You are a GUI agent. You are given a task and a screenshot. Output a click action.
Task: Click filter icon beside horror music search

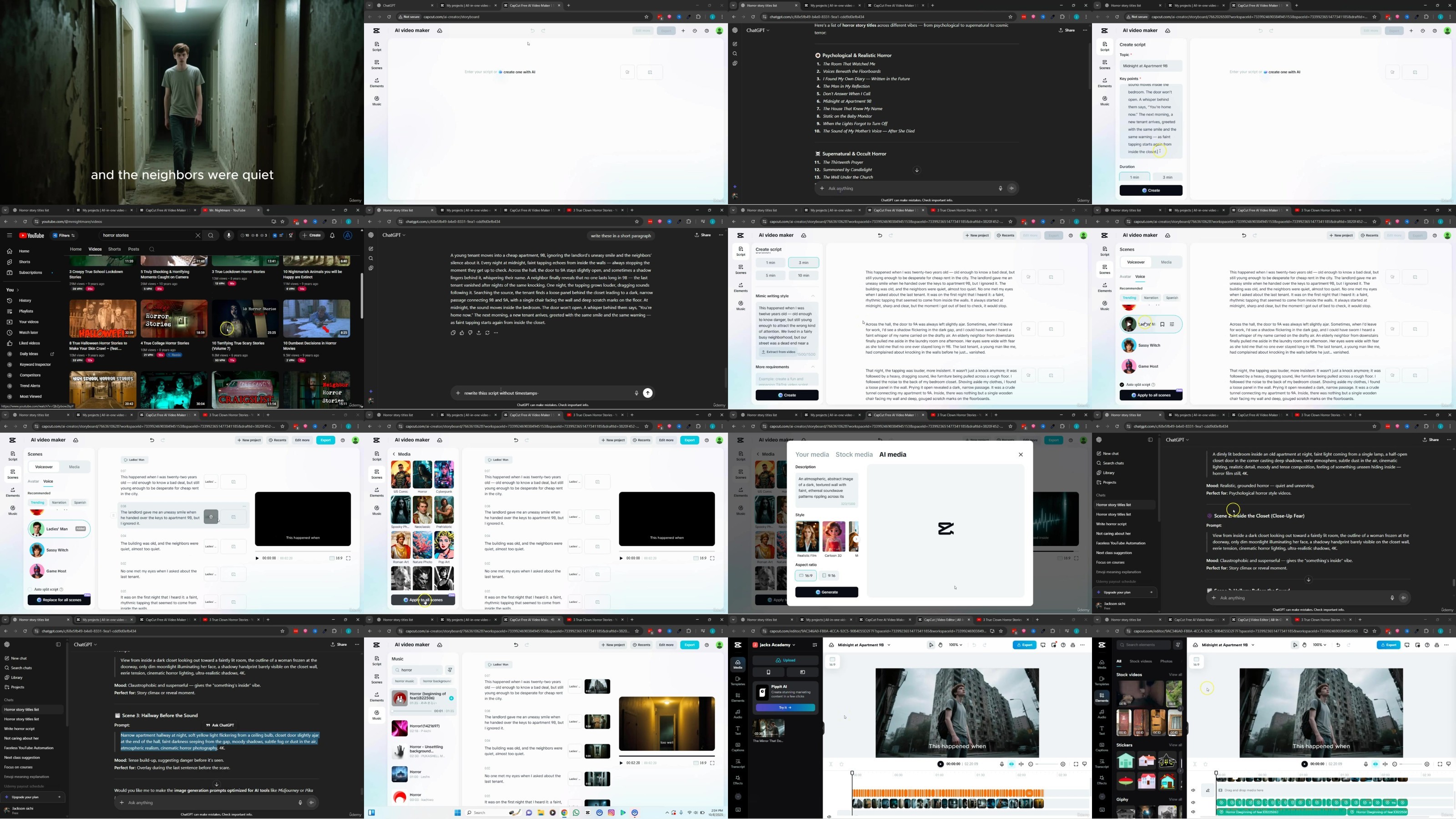(450, 670)
